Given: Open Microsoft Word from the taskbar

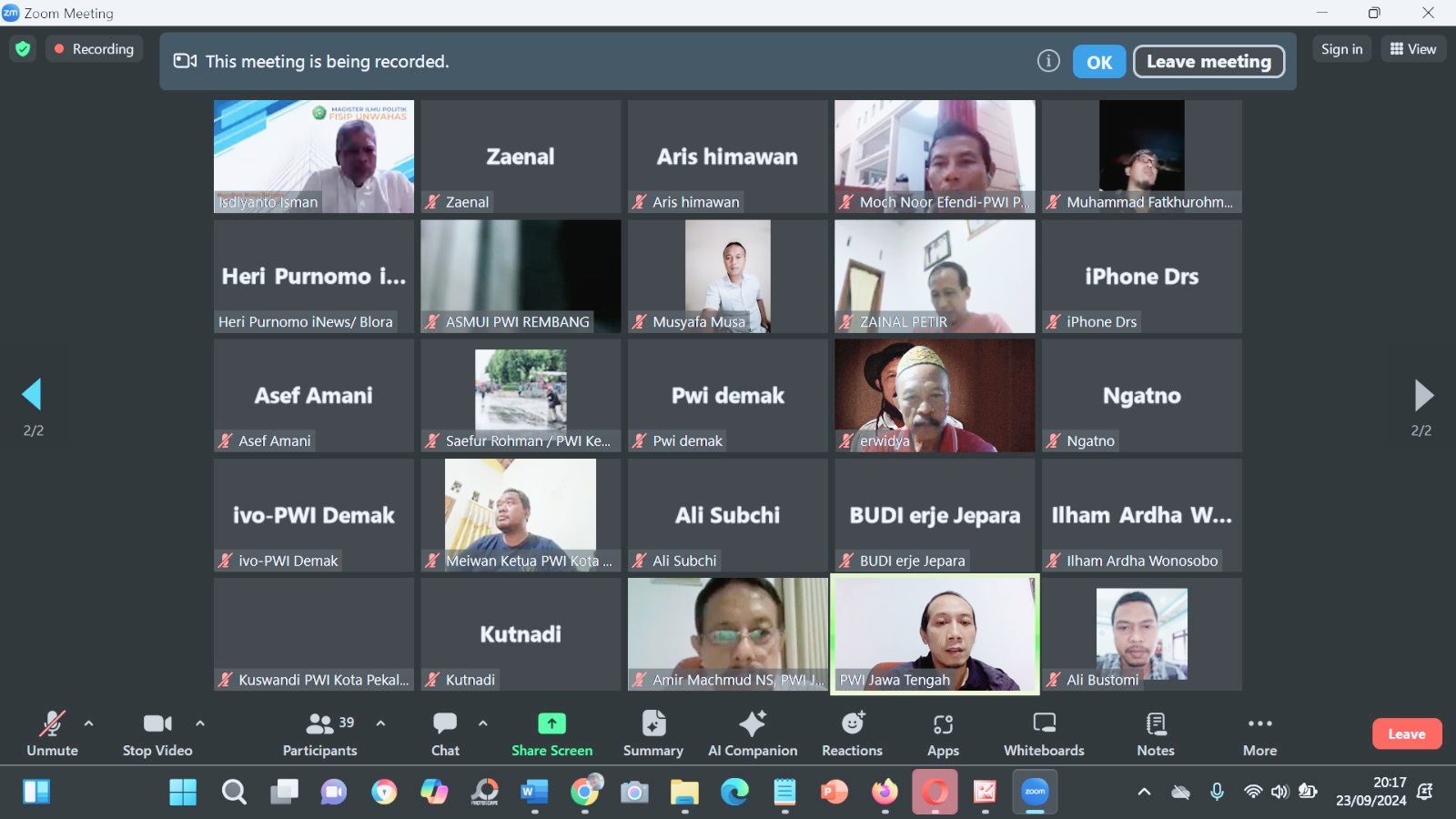Looking at the screenshot, I should (x=534, y=793).
